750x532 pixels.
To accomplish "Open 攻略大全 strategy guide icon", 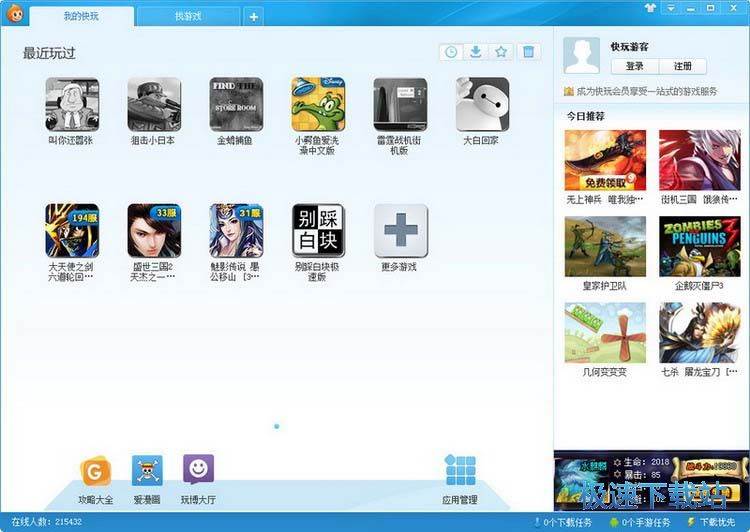I will [x=96, y=471].
